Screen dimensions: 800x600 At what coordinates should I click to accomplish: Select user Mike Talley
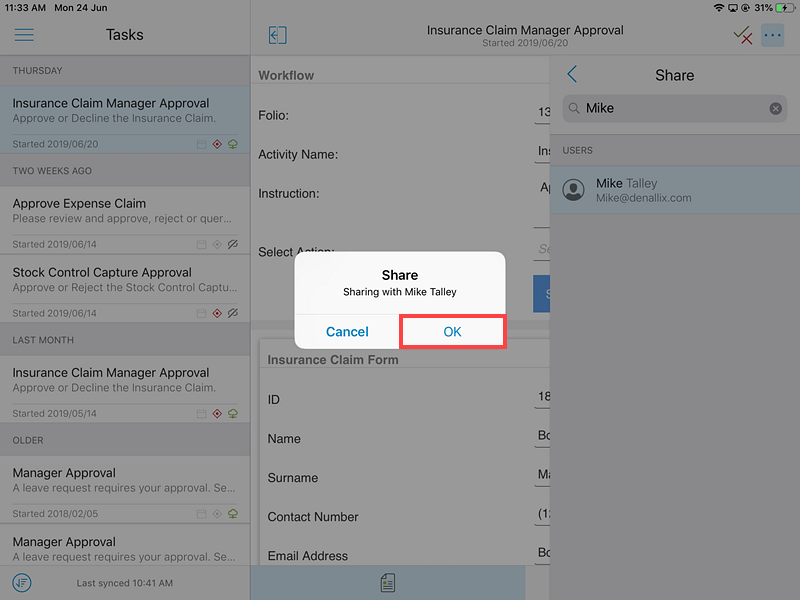coord(674,190)
